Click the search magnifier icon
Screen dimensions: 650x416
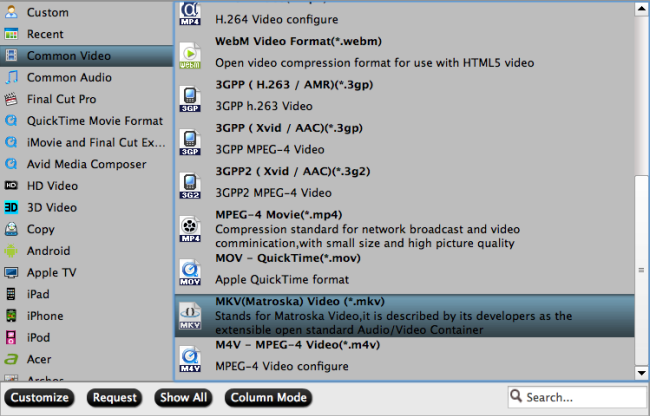[x=516, y=396]
